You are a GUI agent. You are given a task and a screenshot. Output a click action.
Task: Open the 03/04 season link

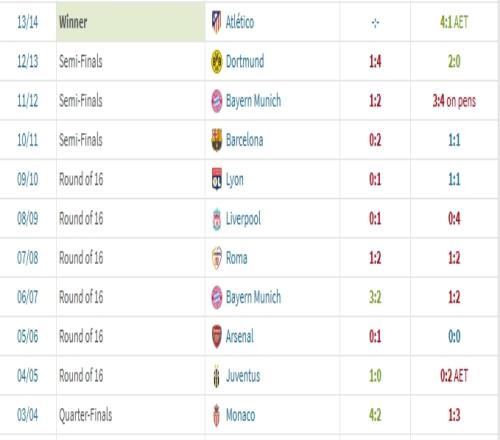click(x=28, y=415)
